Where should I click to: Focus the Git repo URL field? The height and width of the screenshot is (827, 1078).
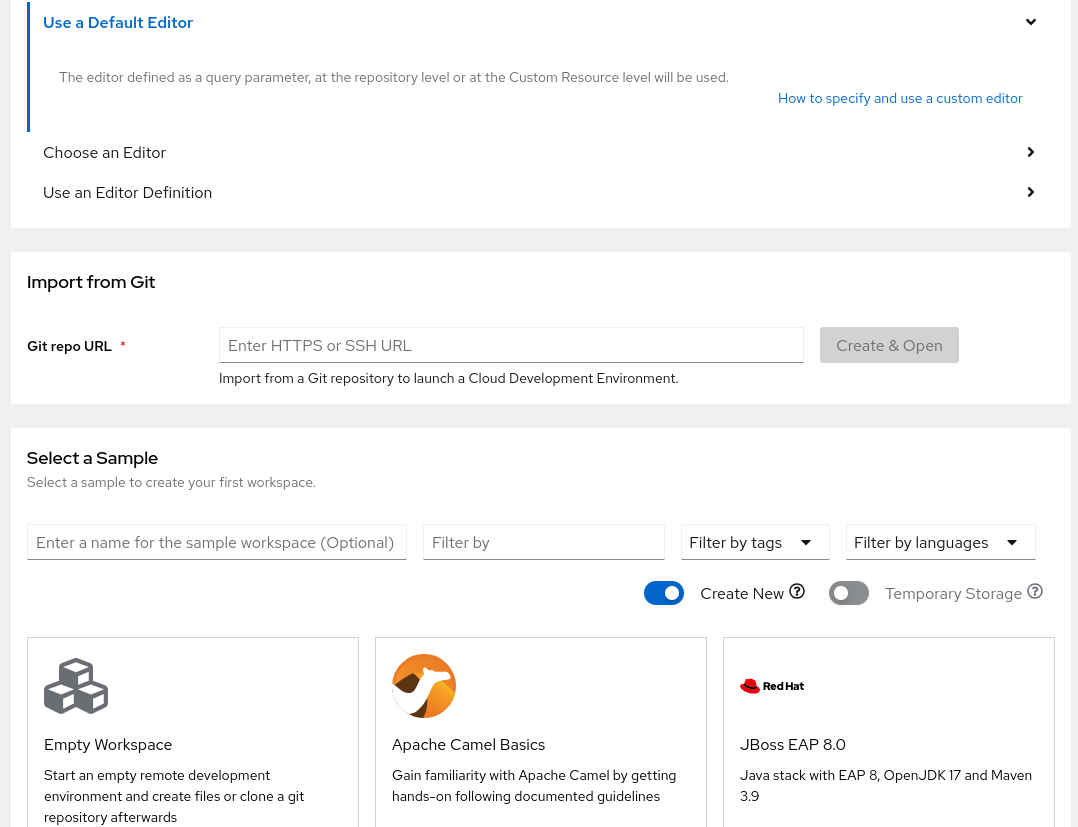[x=511, y=345]
